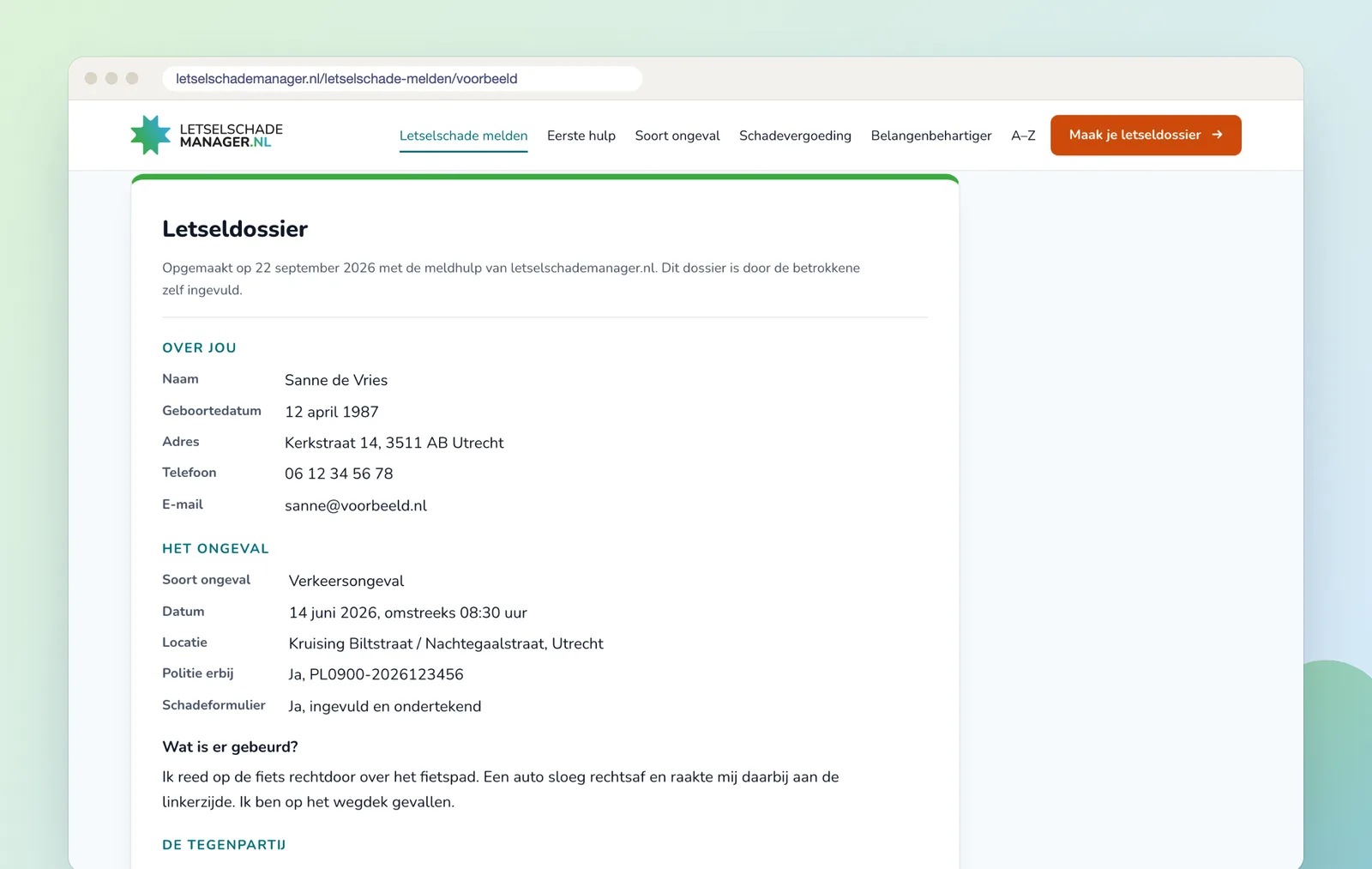This screenshot has width=1372, height=869.
Task: Click the Opgemaakt op 22 september 2026 intro text
Action: coord(511,279)
